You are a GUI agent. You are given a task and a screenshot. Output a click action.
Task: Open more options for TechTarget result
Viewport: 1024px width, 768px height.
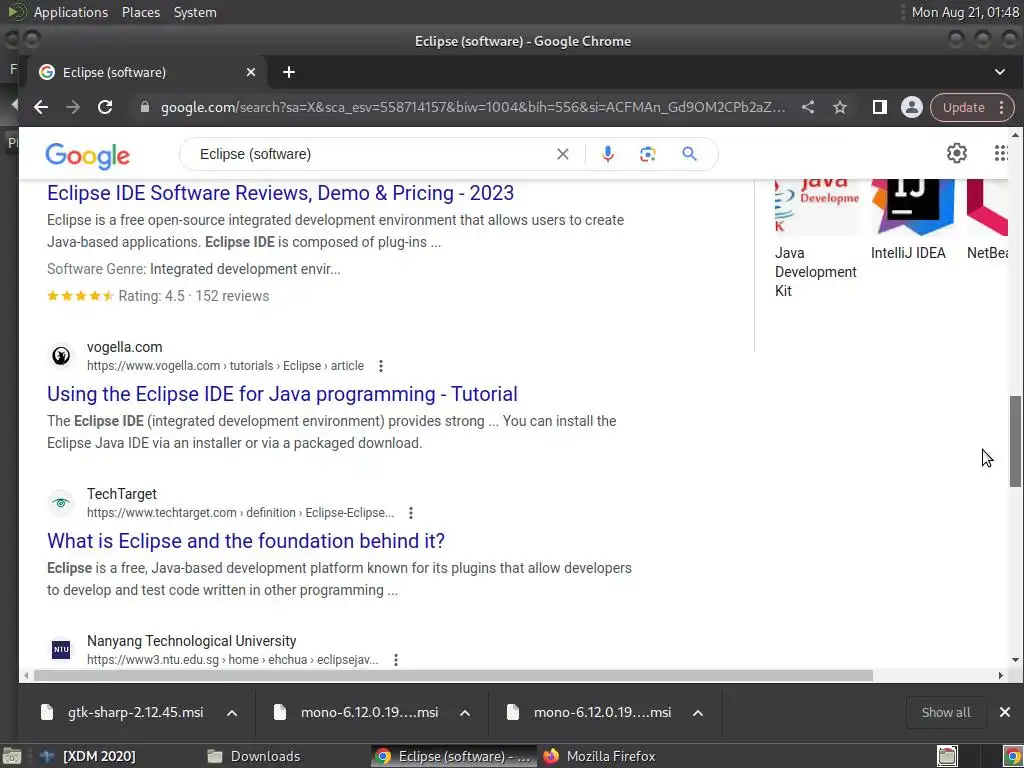point(411,513)
